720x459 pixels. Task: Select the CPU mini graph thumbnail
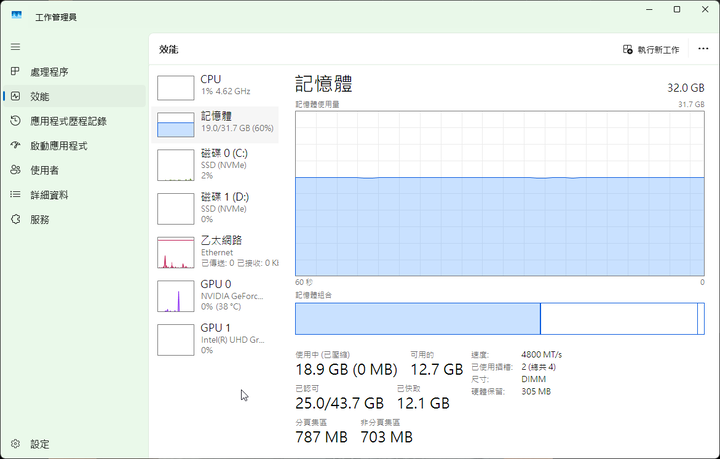[175, 88]
